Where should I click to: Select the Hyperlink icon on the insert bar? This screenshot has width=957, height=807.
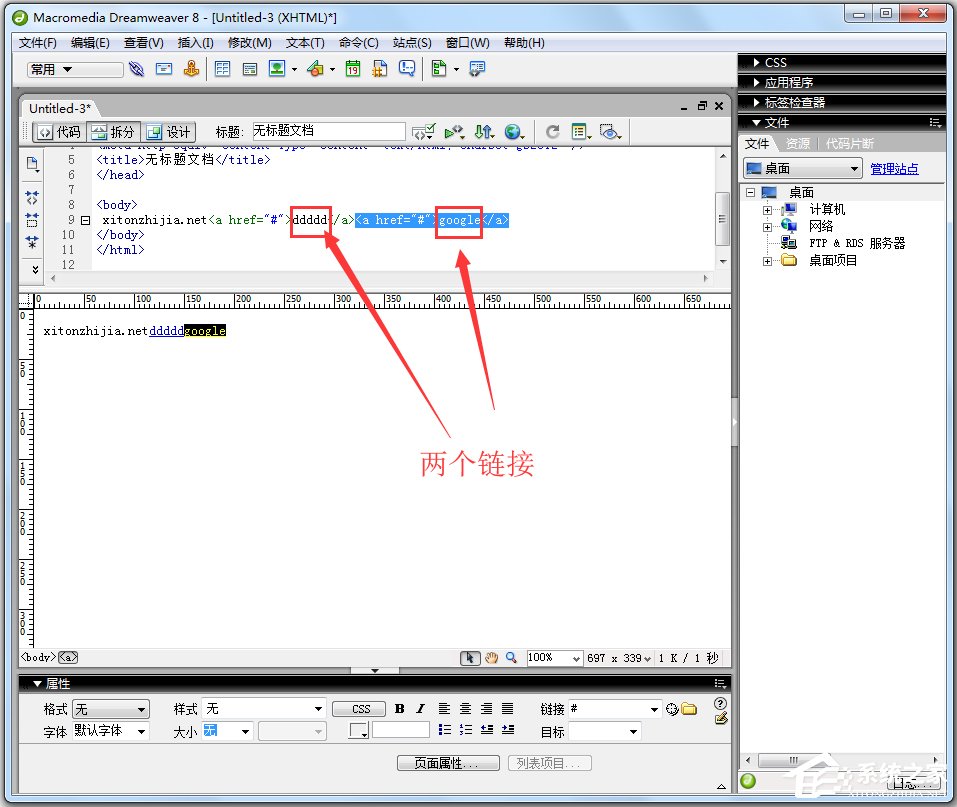point(138,68)
